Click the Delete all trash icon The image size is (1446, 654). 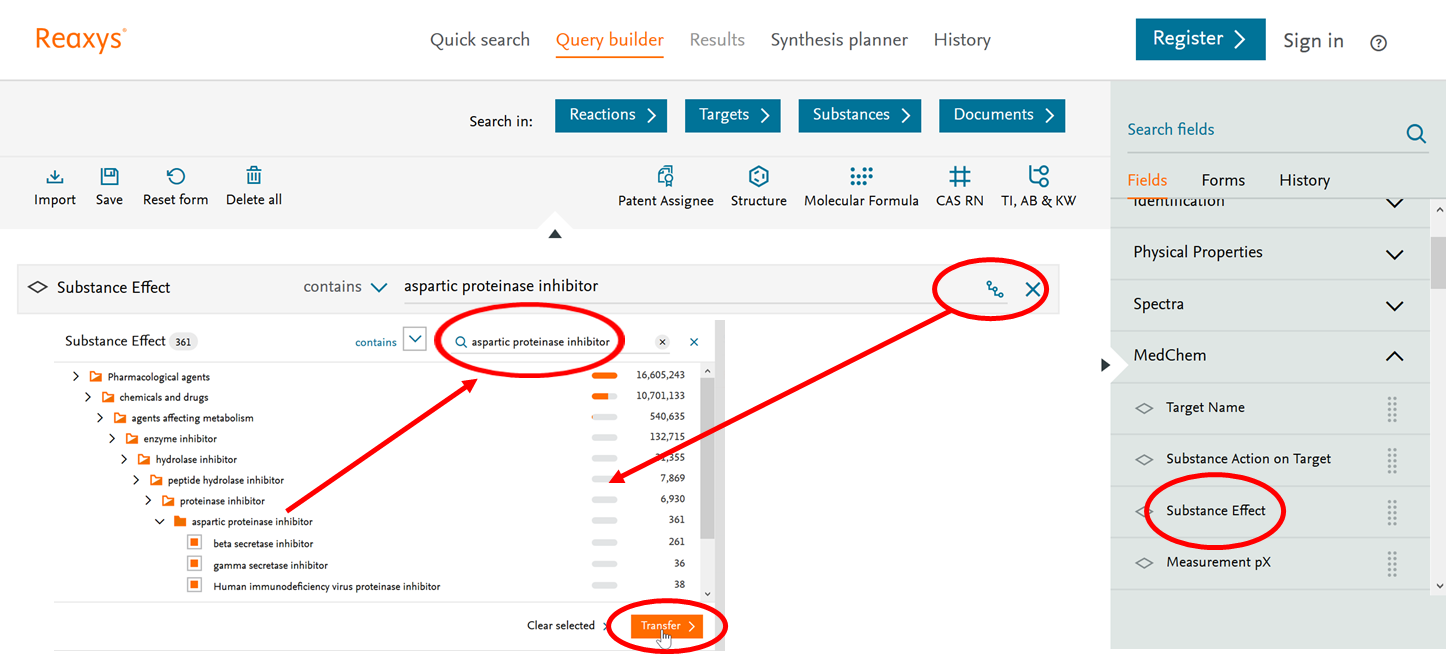[254, 176]
